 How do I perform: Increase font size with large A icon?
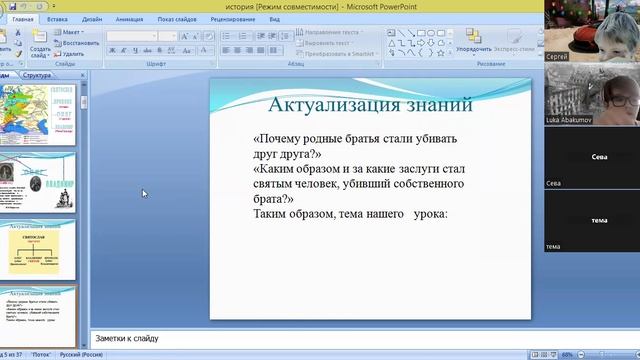pos(184,36)
